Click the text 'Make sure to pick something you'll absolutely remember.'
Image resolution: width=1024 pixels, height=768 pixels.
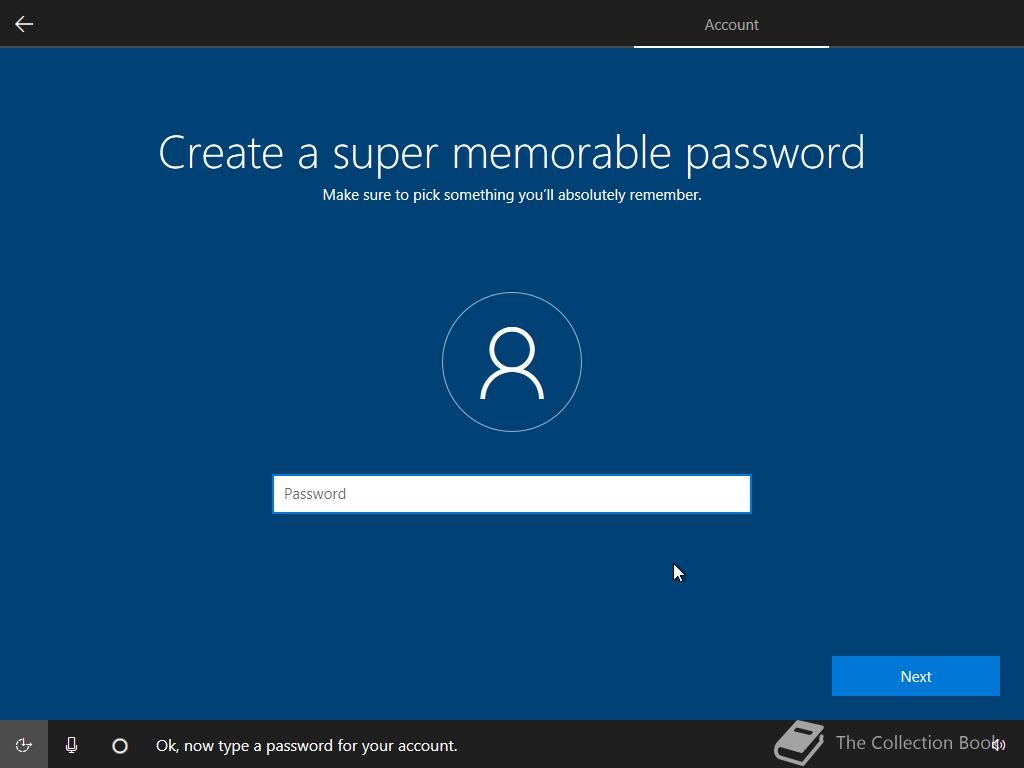click(x=512, y=195)
